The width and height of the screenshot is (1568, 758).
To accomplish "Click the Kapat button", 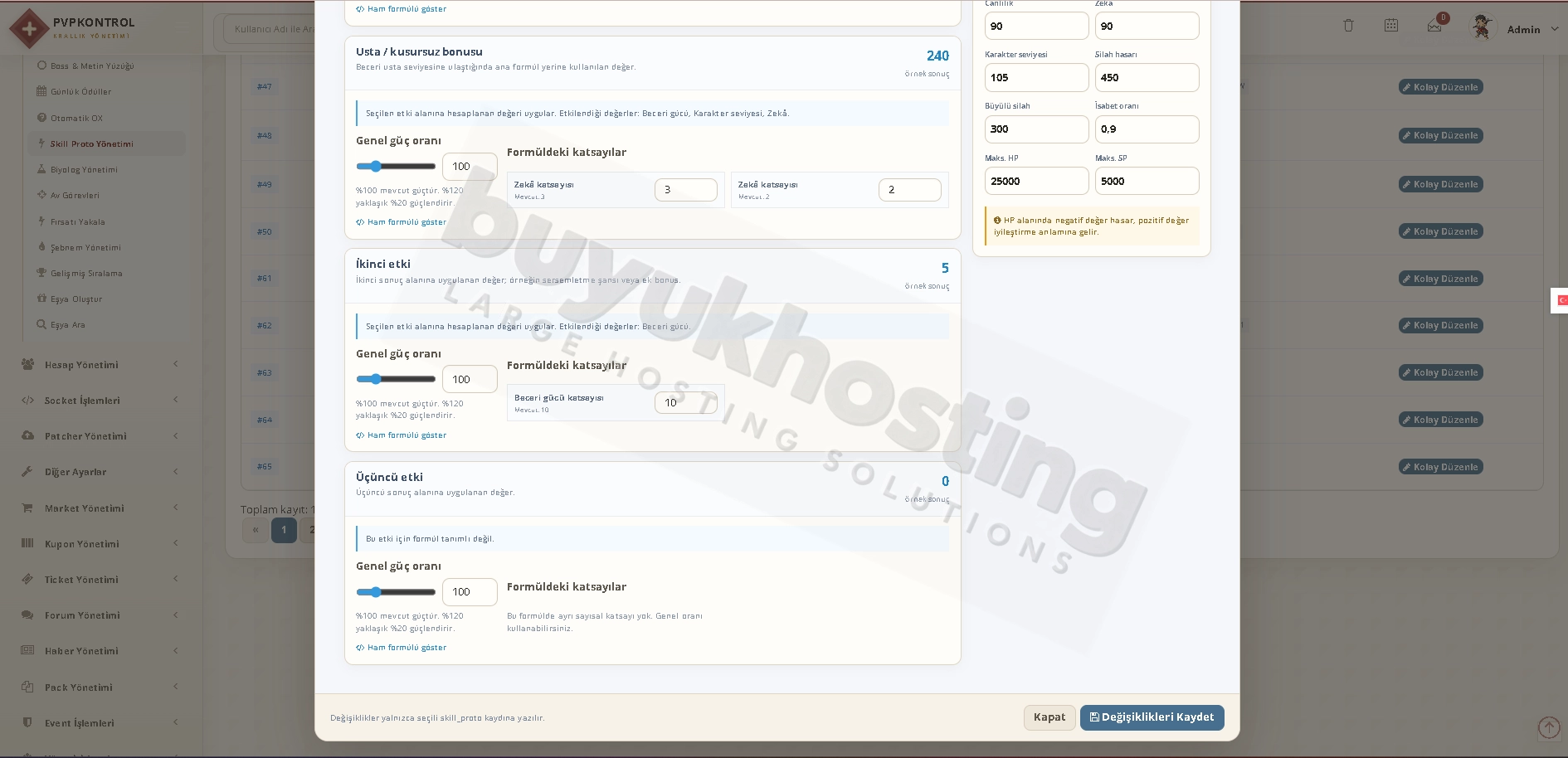I will click(1049, 717).
